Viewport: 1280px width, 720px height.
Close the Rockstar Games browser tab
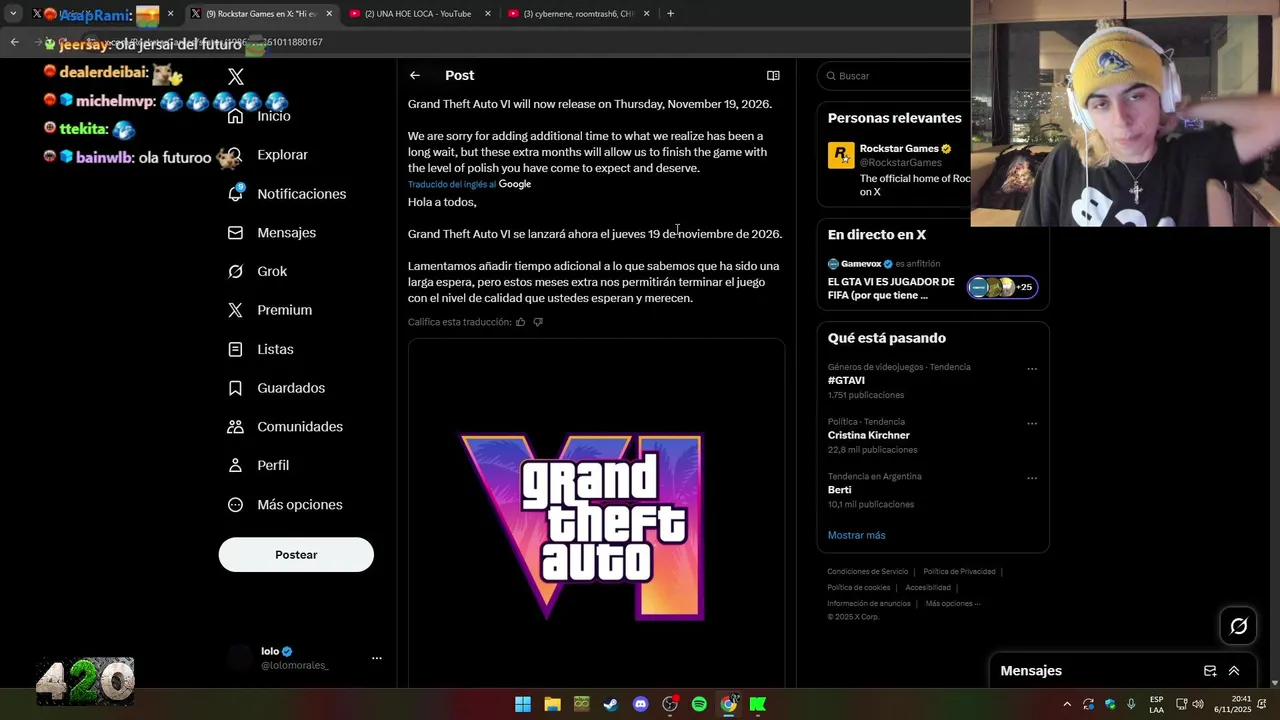pyautogui.click(x=329, y=14)
